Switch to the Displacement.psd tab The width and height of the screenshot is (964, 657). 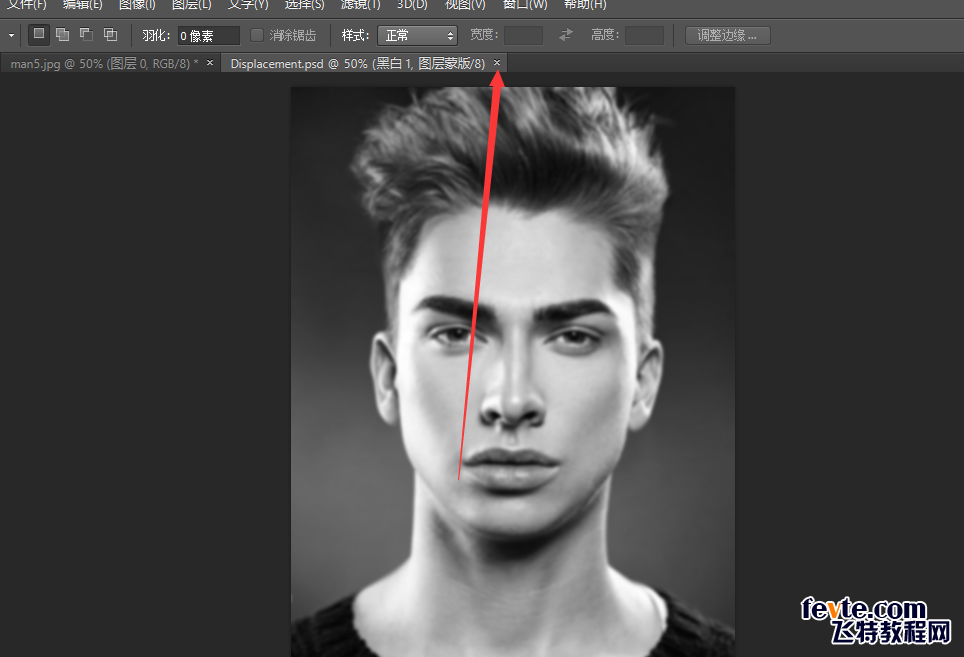pos(357,63)
